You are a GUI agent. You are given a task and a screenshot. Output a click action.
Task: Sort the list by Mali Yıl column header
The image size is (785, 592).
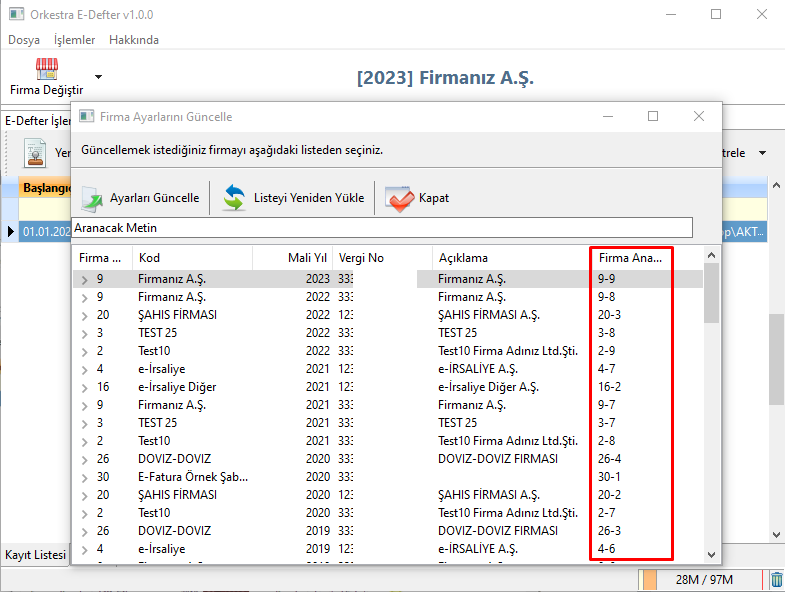point(292,258)
